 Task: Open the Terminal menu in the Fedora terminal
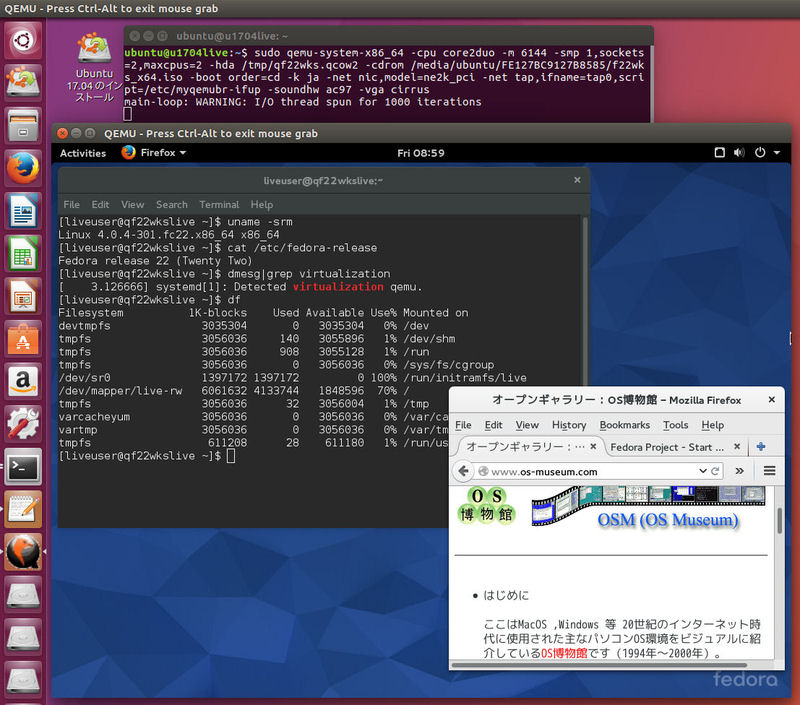(x=219, y=205)
